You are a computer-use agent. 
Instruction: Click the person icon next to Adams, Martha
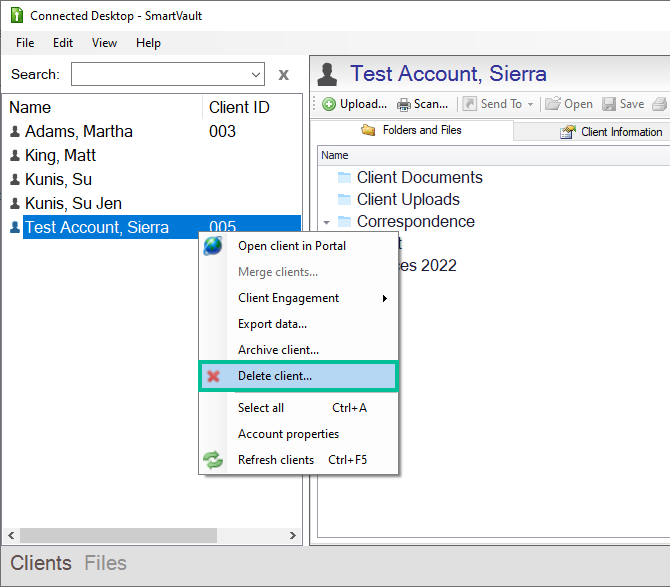point(15,131)
